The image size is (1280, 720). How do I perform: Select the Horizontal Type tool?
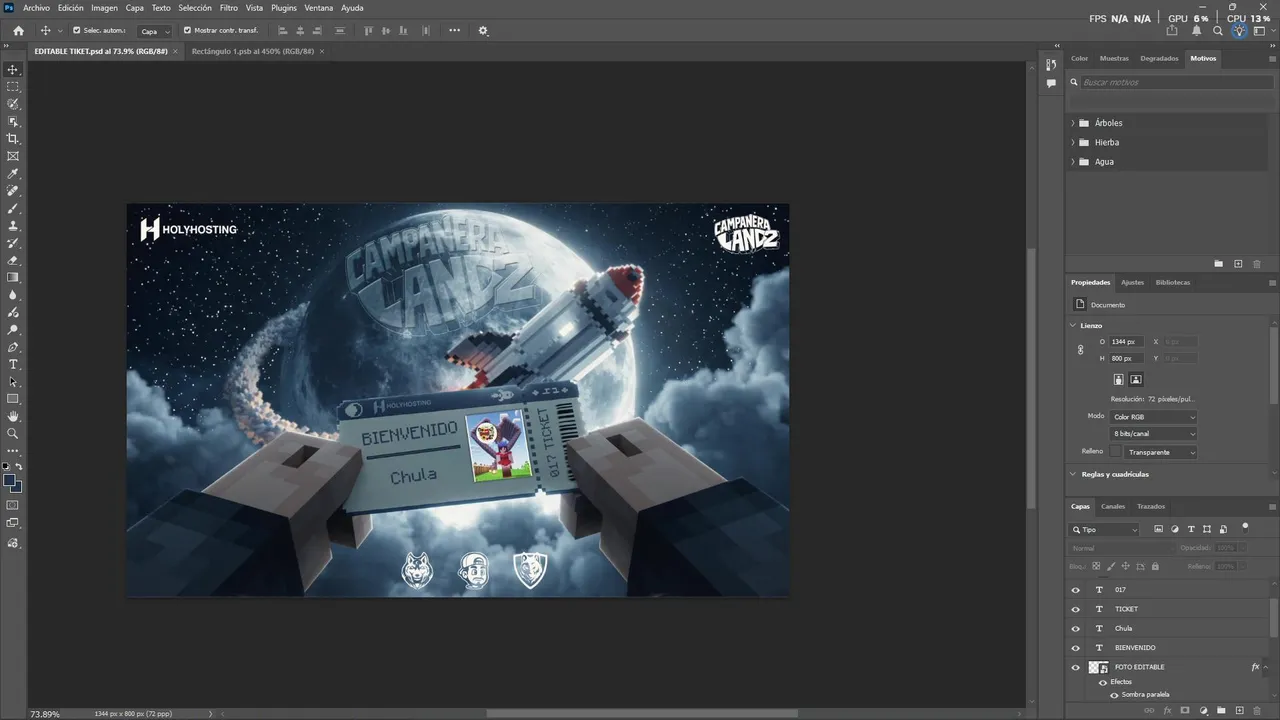click(13, 364)
